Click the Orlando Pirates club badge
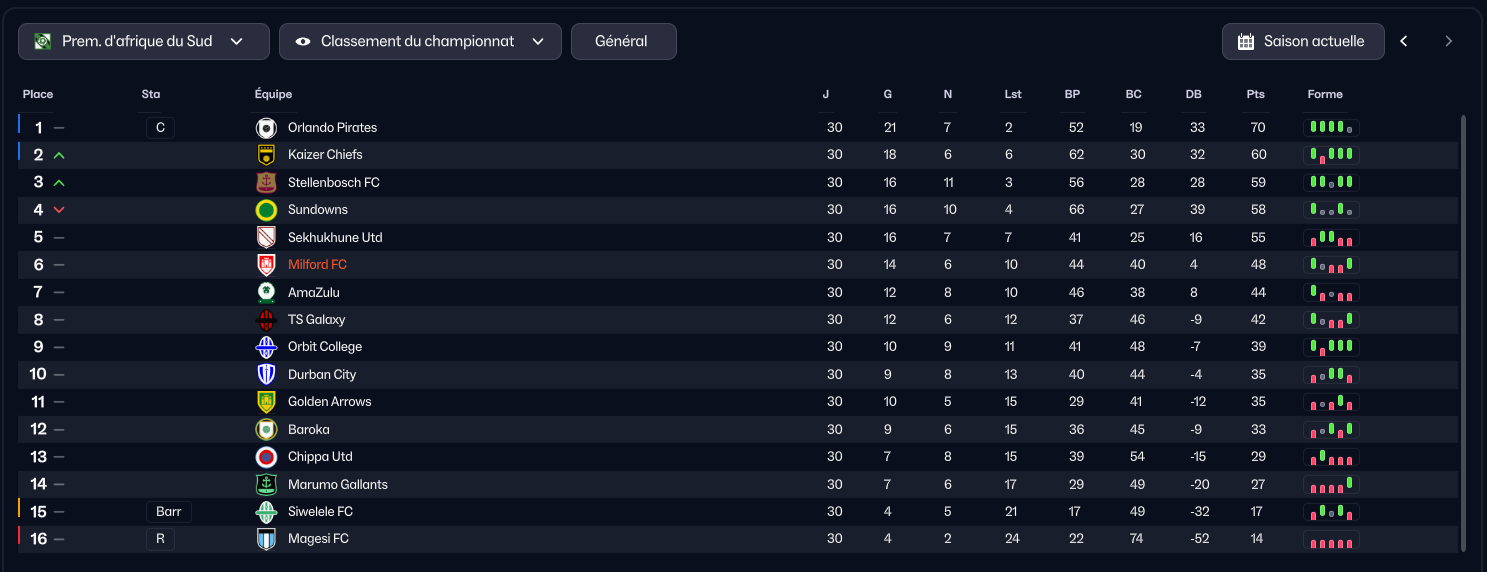 point(266,128)
